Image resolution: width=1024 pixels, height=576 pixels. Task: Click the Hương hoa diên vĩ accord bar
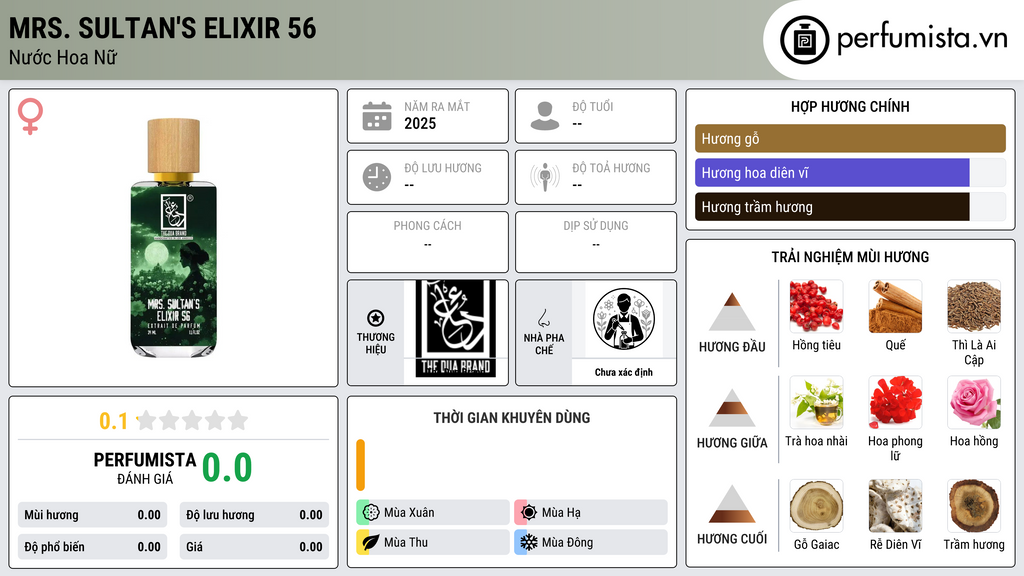850,172
